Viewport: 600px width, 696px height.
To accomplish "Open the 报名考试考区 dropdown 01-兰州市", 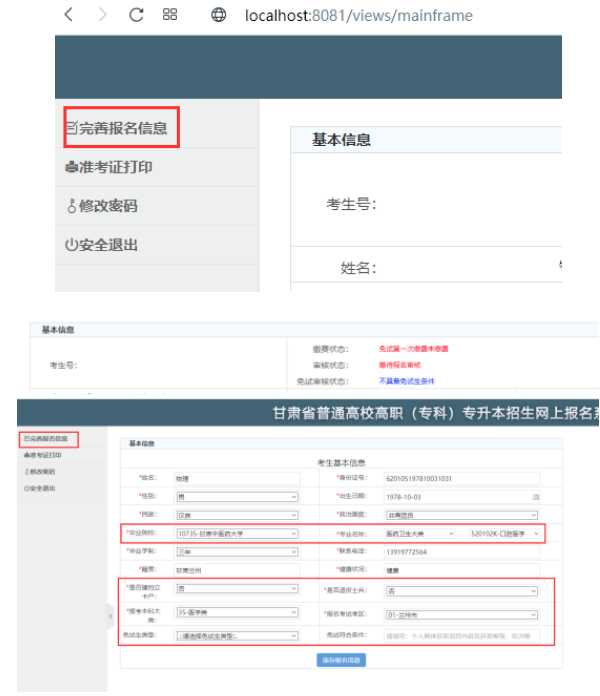I will pyautogui.click(x=462, y=615).
